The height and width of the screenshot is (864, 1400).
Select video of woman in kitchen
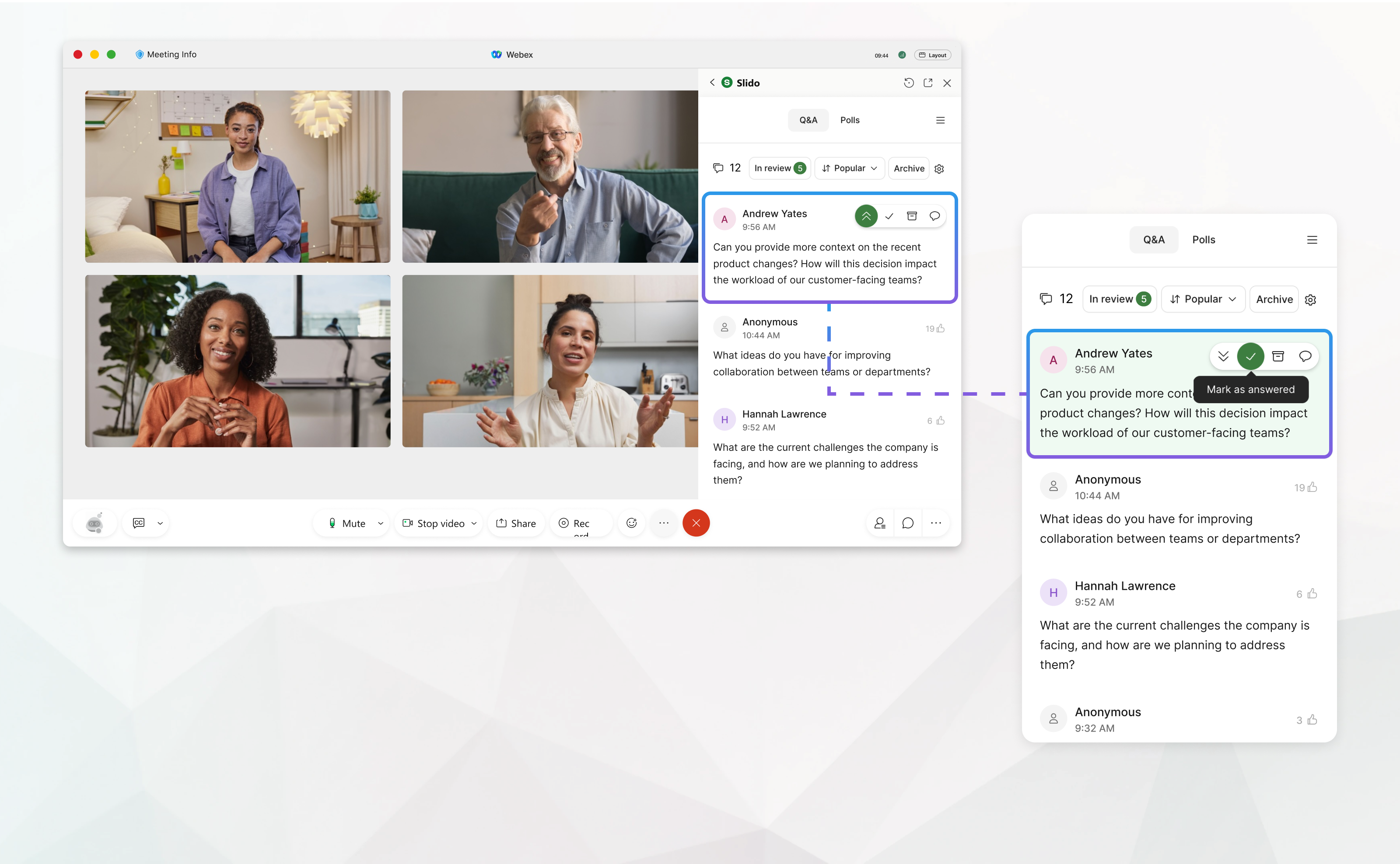click(550, 361)
